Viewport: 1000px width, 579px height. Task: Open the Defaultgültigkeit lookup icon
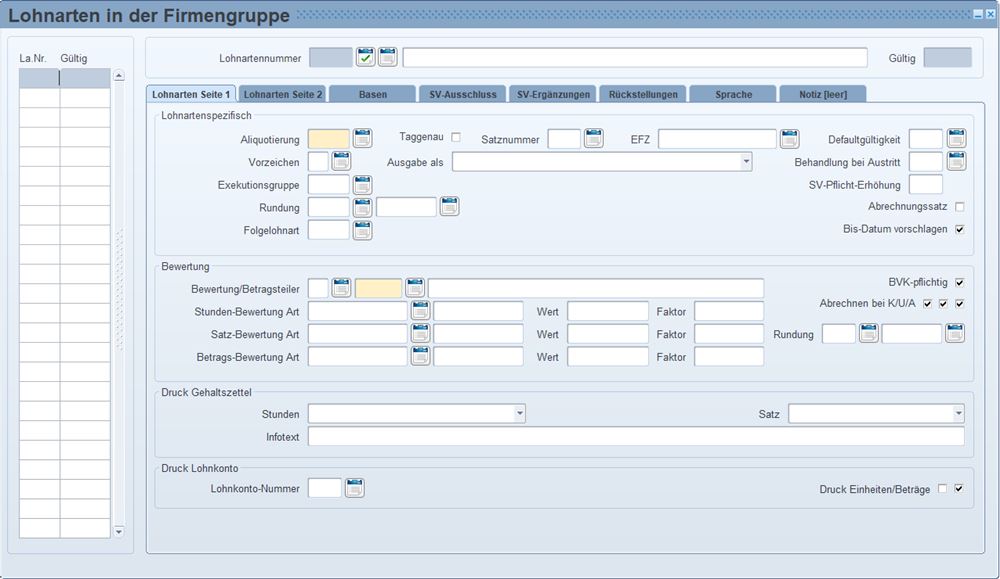(x=956, y=138)
